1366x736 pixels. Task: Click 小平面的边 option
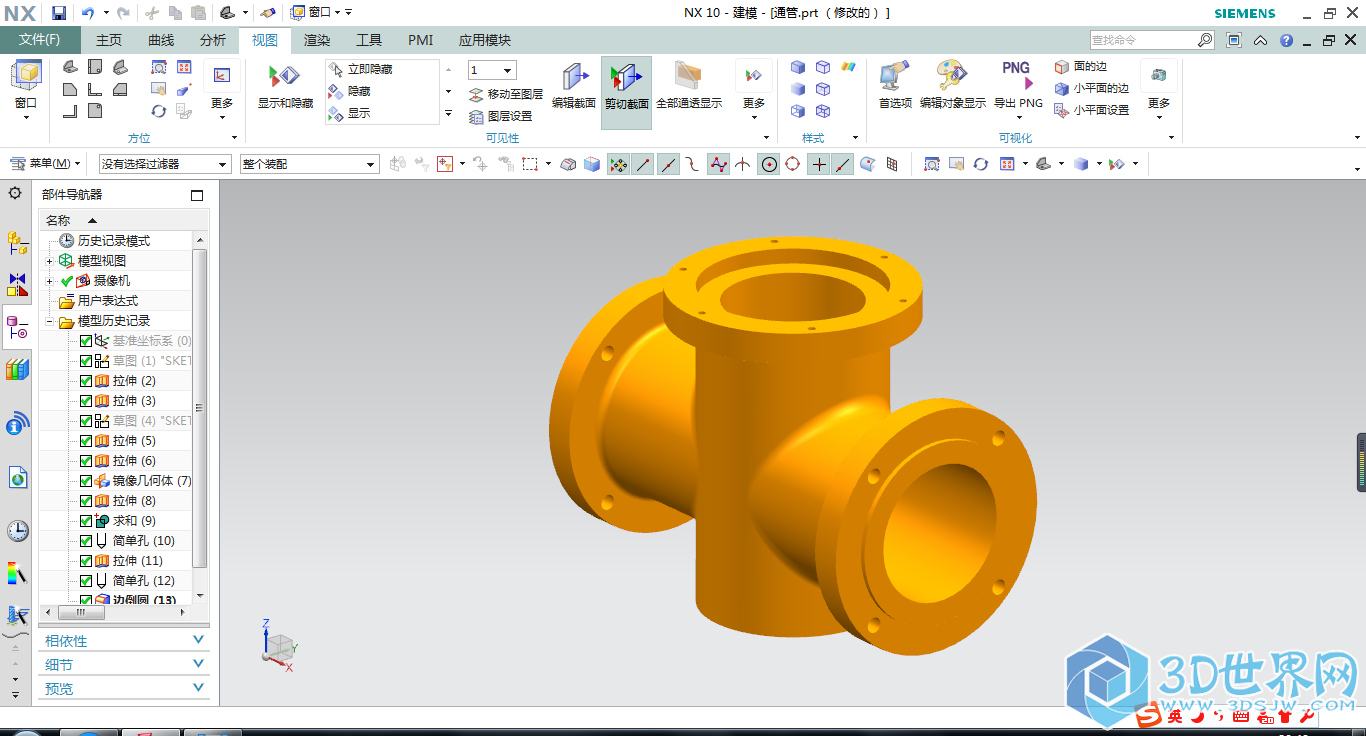point(1091,88)
